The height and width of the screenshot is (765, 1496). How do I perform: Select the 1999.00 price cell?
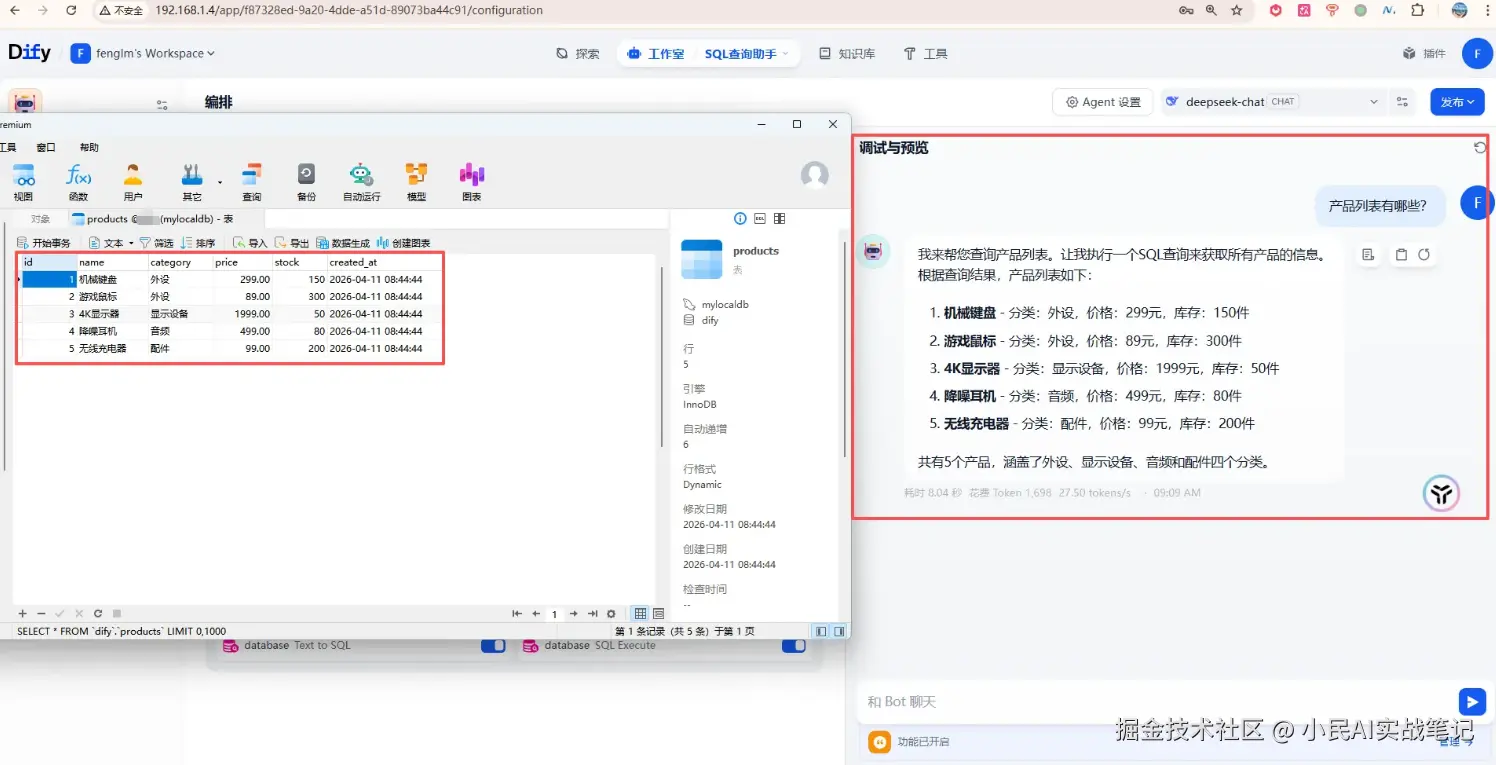click(242, 314)
